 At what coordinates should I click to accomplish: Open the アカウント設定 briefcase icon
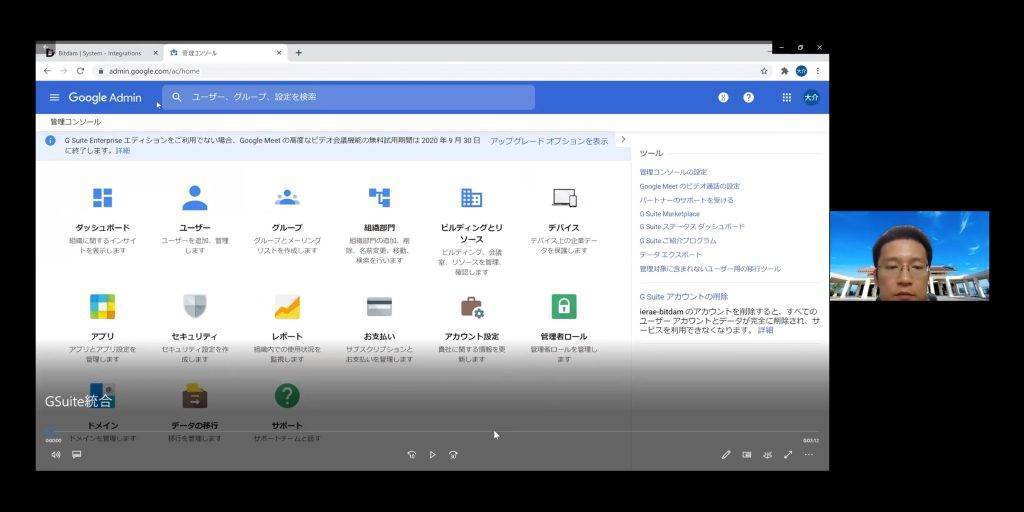click(472, 306)
